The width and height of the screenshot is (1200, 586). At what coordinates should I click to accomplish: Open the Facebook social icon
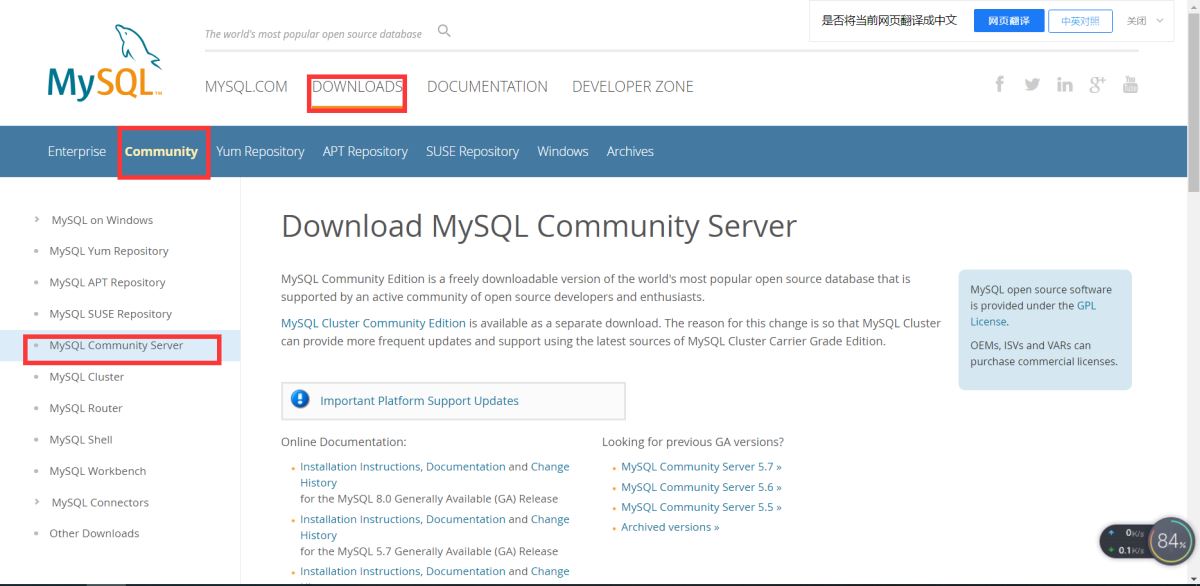point(999,84)
